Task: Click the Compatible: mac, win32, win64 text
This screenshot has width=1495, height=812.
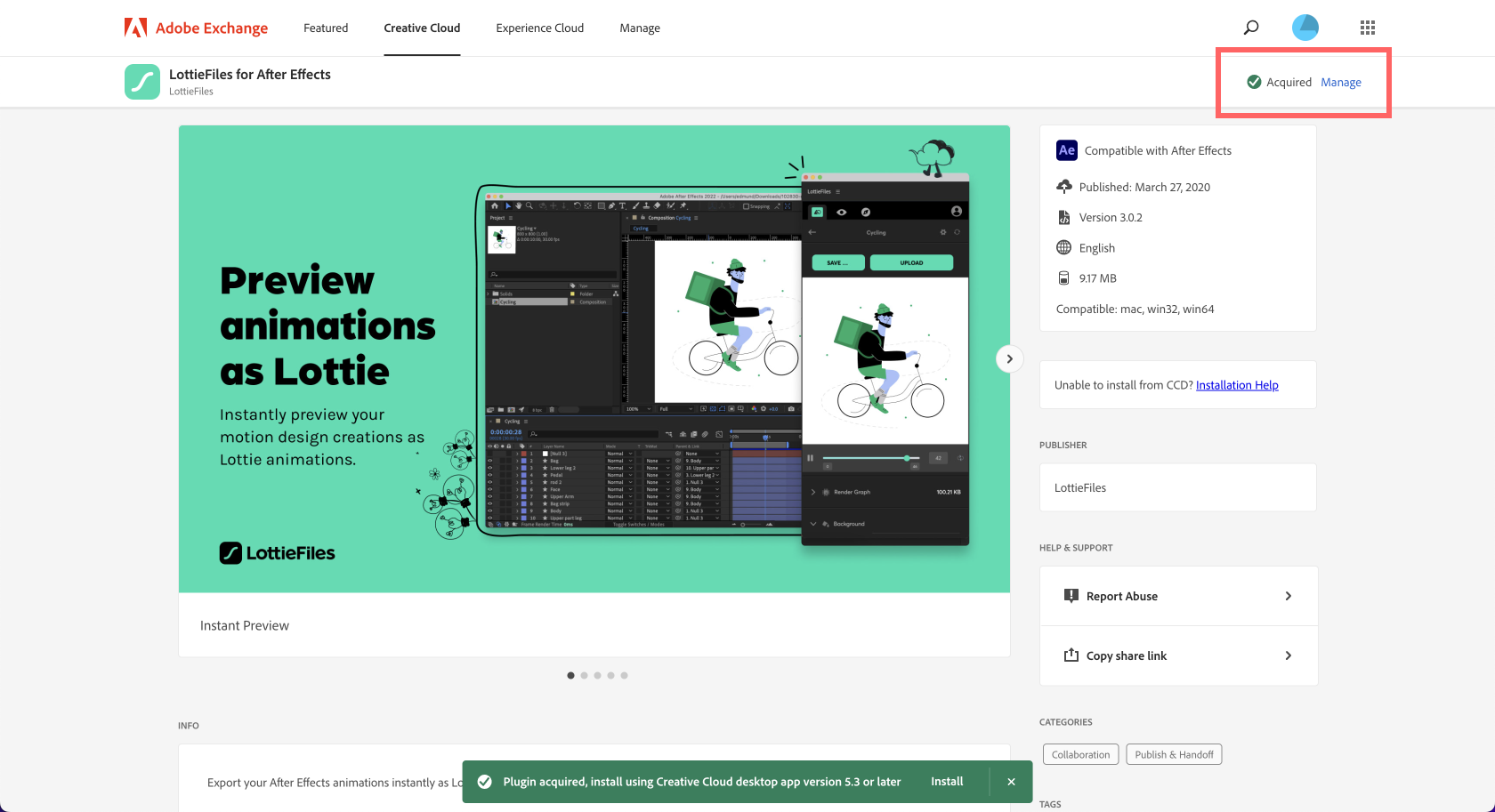Action: [x=1135, y=309]
